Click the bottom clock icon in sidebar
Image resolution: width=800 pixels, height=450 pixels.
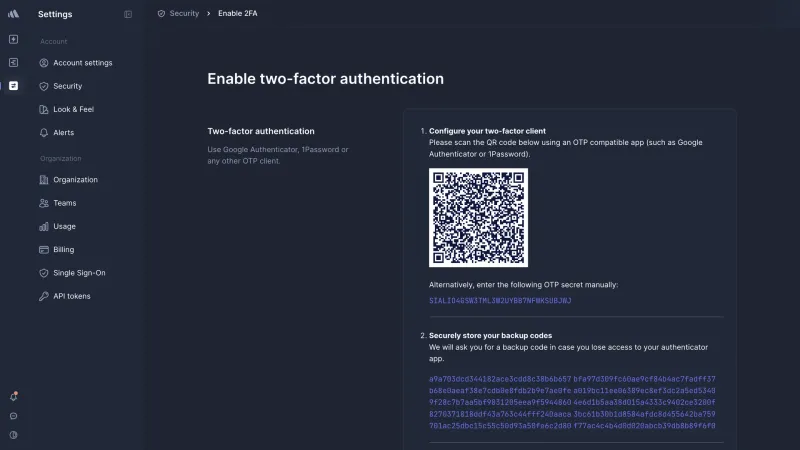pyautogui.click(x=14, y=435)
